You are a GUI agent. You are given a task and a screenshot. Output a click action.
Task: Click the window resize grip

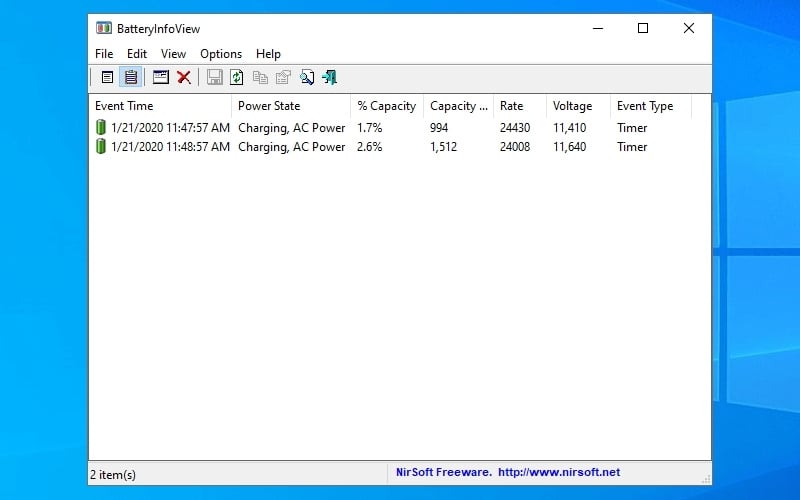pos(706,479)
